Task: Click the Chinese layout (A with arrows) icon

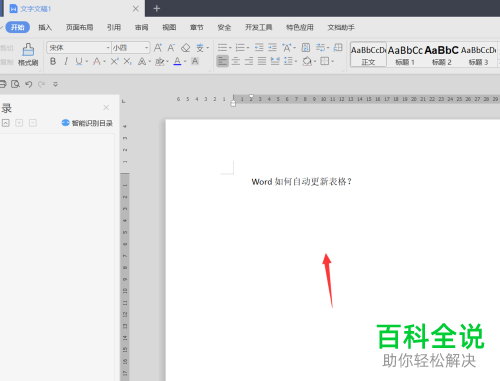Action: [287, 48]
